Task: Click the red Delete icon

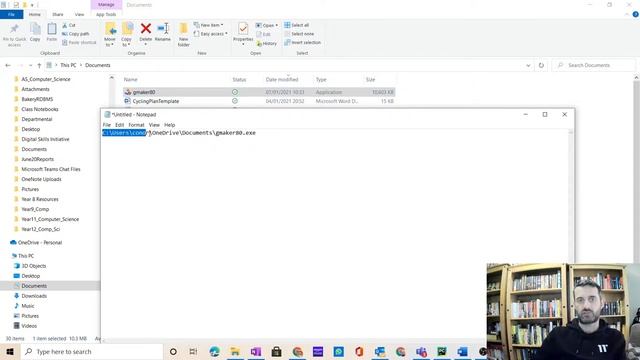Action: pos(146,29)
